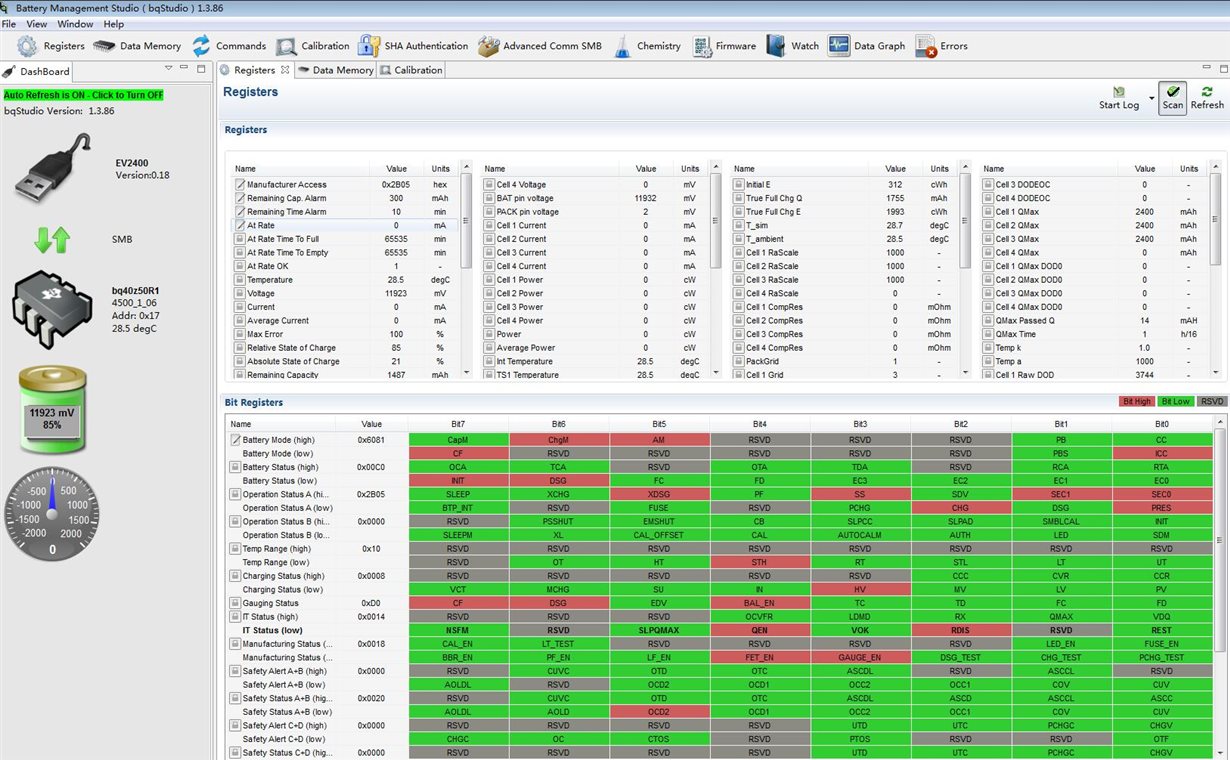Open the DashBoard view menu chevron

168,69
